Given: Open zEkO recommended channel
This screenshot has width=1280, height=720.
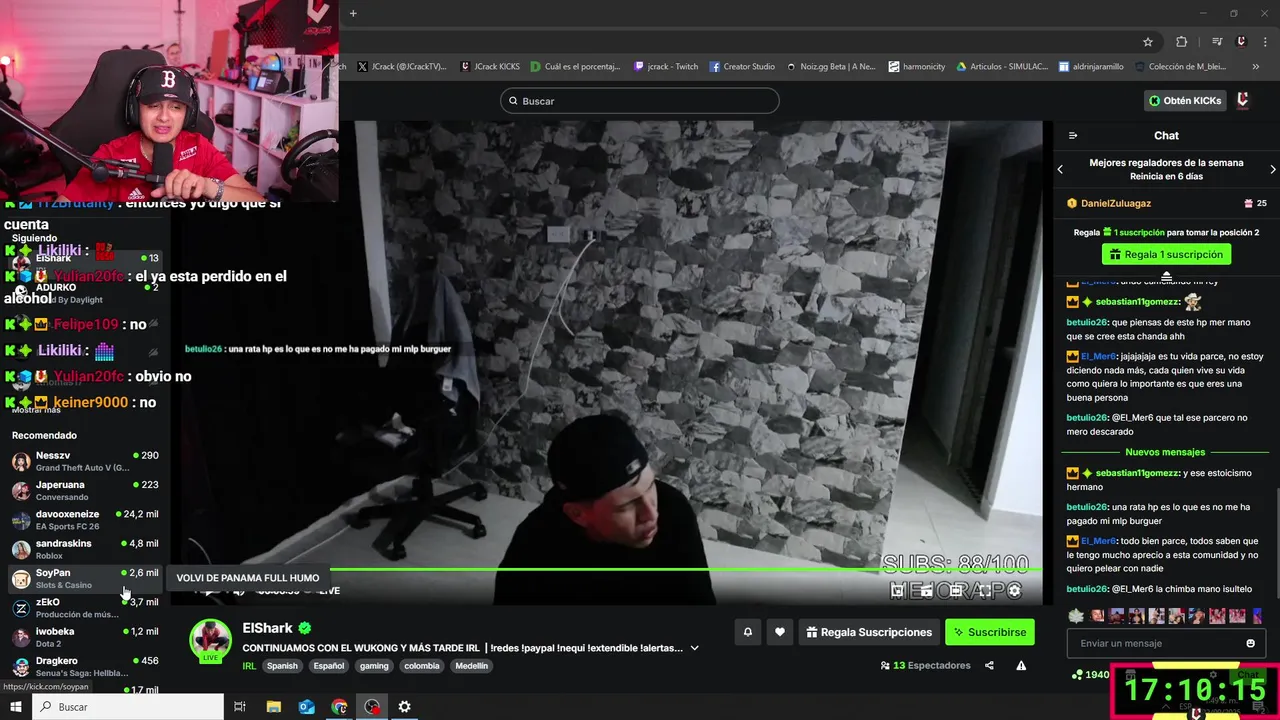Looking at the screenshot, I should (x=84, y=608).
